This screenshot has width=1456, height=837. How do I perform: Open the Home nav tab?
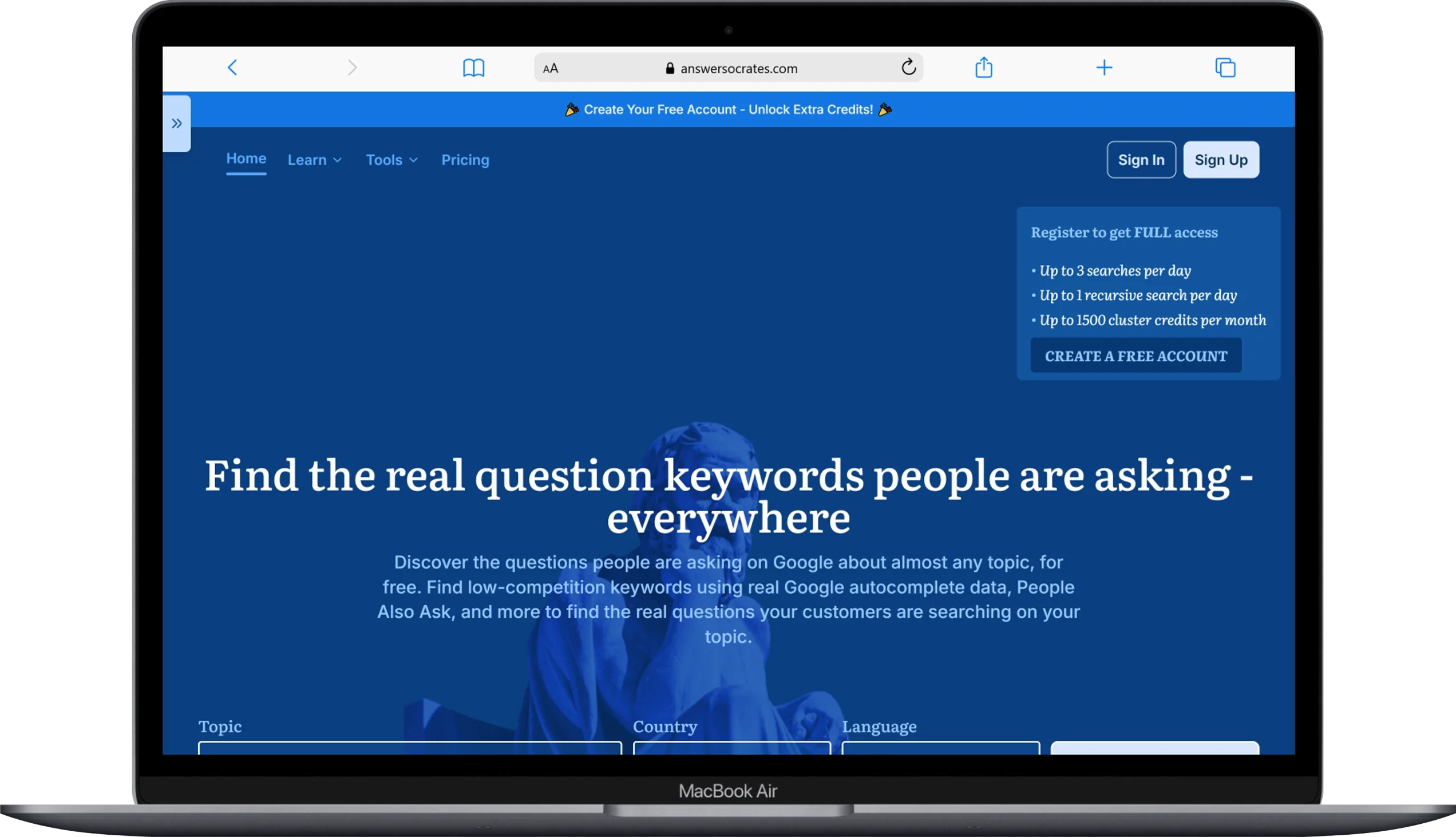246,159
